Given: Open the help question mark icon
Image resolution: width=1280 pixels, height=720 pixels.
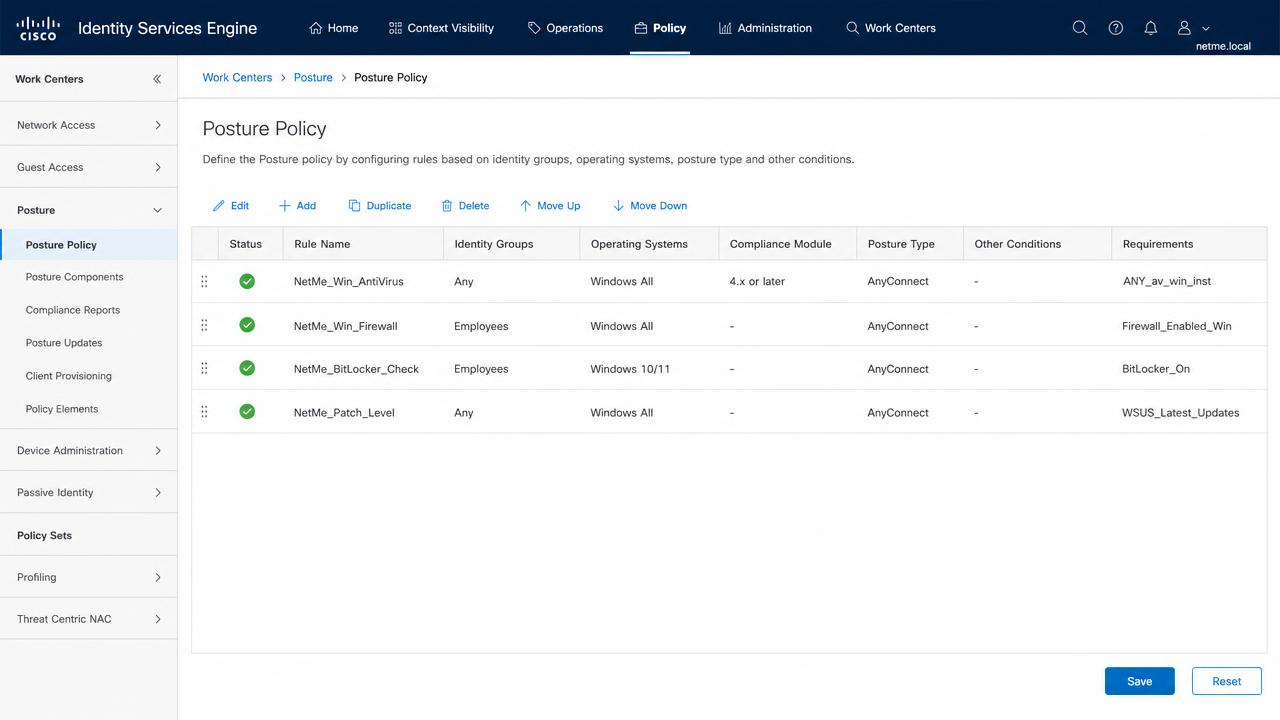Looking at the screenshot, I should coord(1116,28).
